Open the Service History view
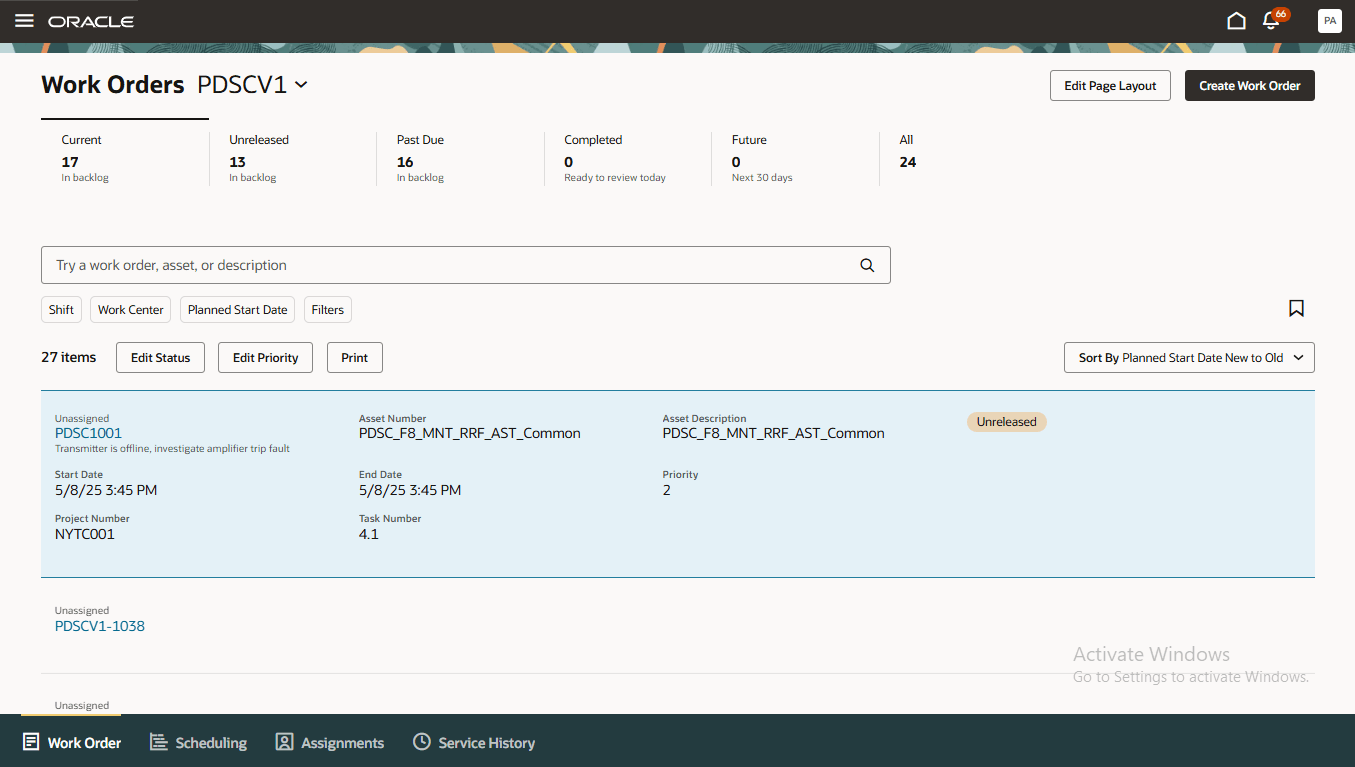The image size is (1355, 767). (474, 742)
